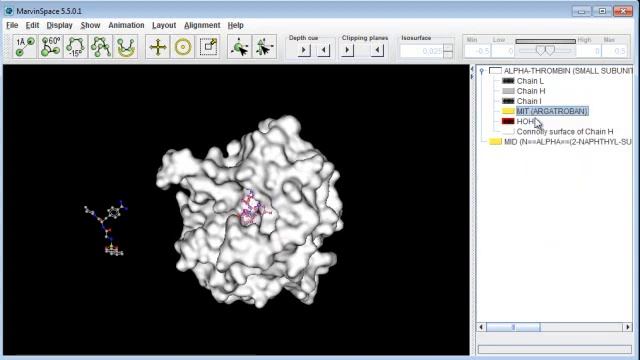Click the Low value field
The image size is (640, 360).
503,51
